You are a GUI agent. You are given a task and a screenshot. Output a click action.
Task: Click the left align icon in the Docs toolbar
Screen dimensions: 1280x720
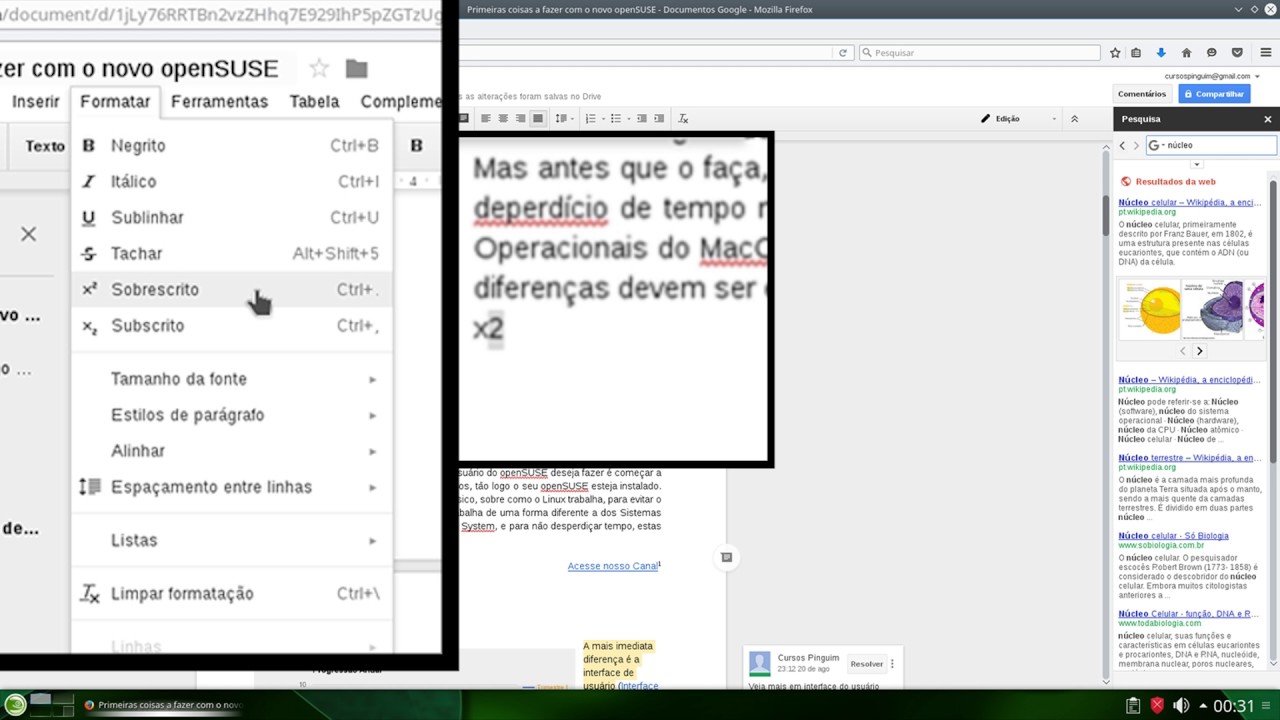[x=486, y=118]
